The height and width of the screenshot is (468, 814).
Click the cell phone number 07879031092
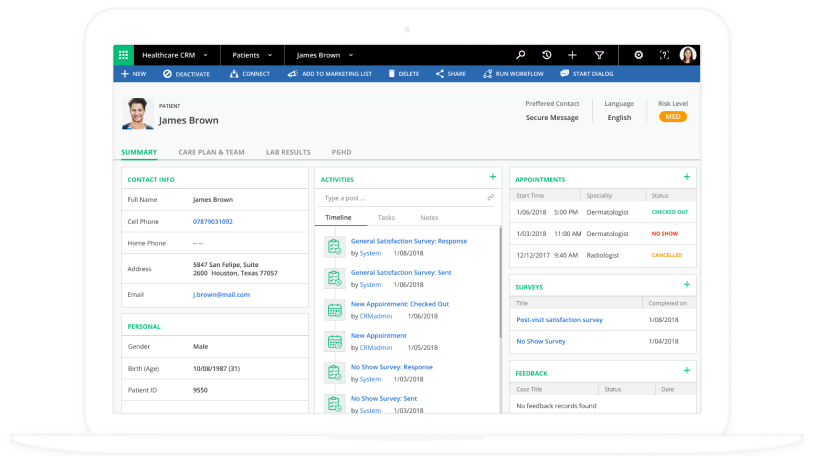[213, 222]
